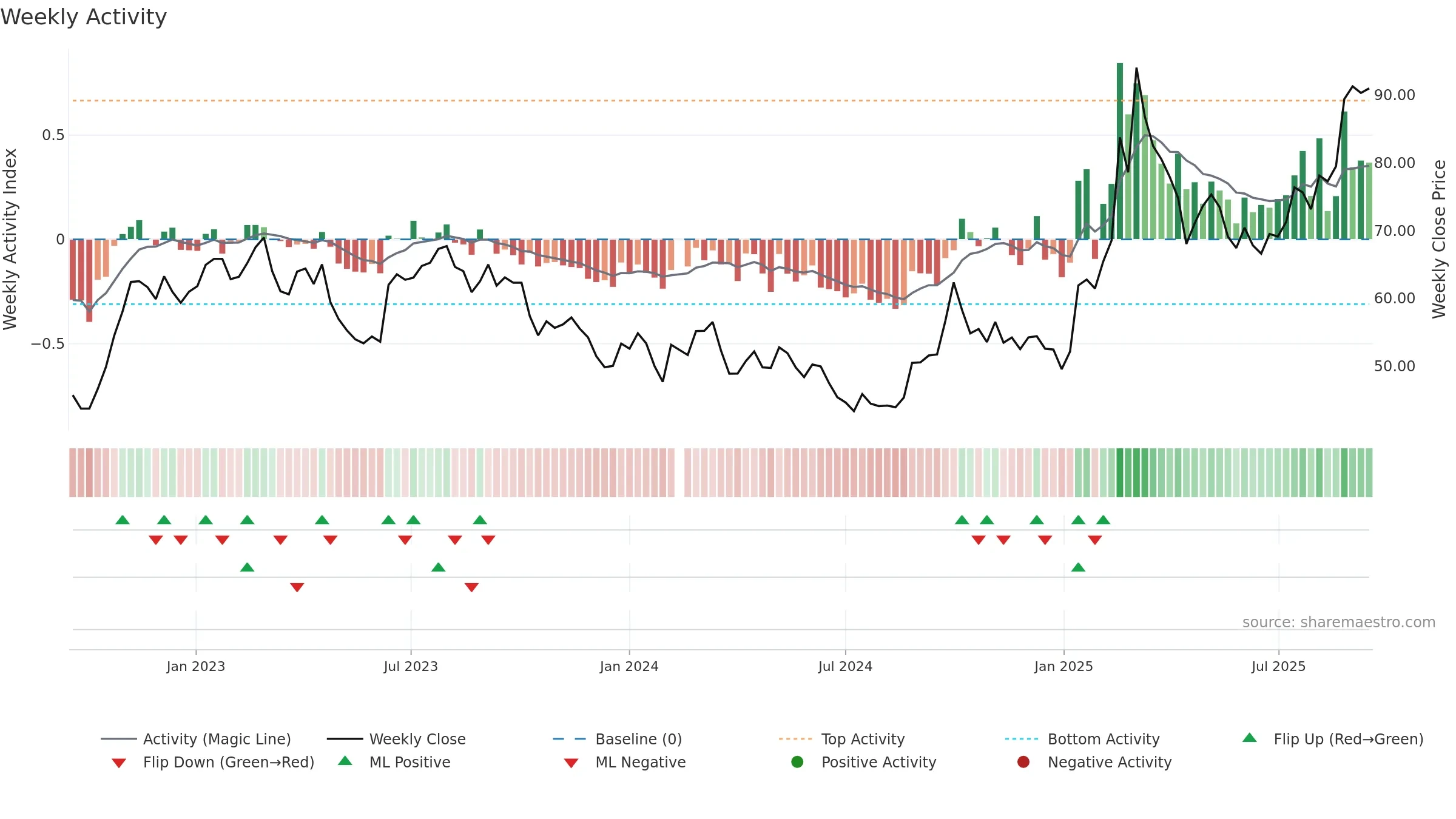This screenshot has height=819, width=1456.
Task: Click the Negative Activity red circle icon
Action: (1023, 761)
